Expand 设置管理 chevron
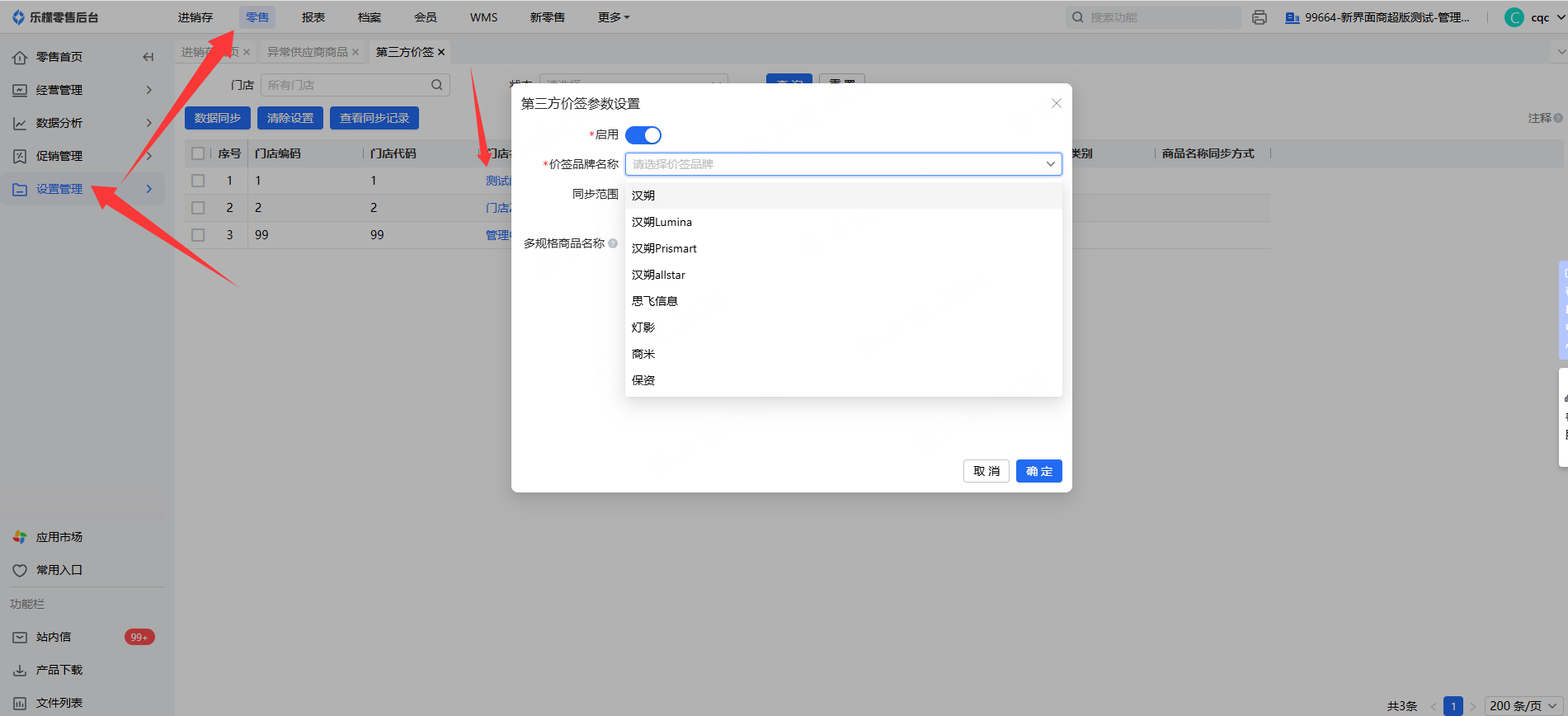 (x=149, y=189)
